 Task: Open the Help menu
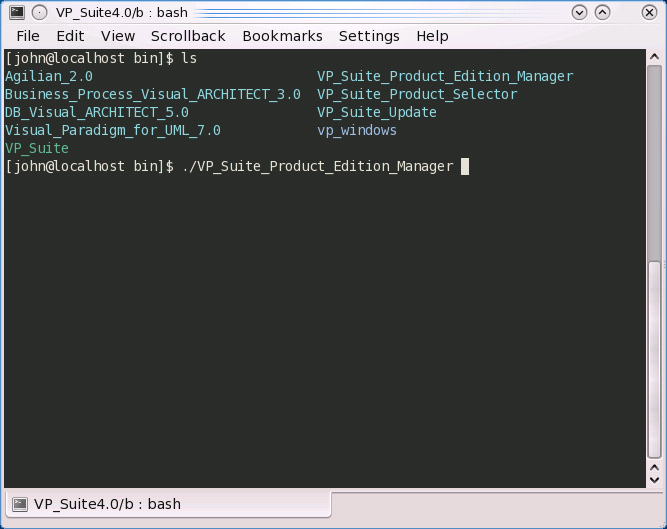(432, 36)
